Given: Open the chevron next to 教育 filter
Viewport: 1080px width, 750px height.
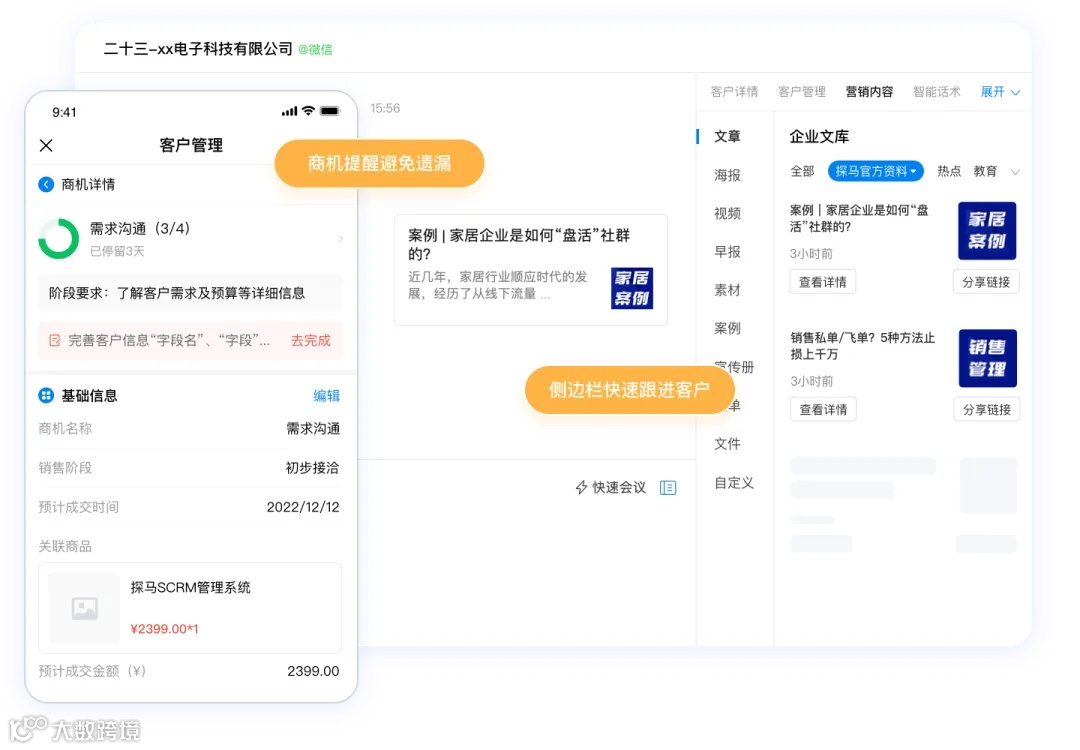Looking at the screenshot, I should pos(1016,171).
